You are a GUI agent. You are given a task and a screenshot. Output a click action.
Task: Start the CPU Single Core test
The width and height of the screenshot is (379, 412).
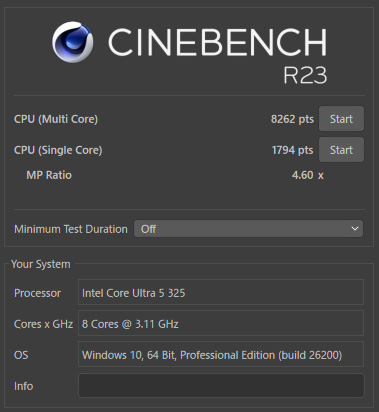coord(341,150)
